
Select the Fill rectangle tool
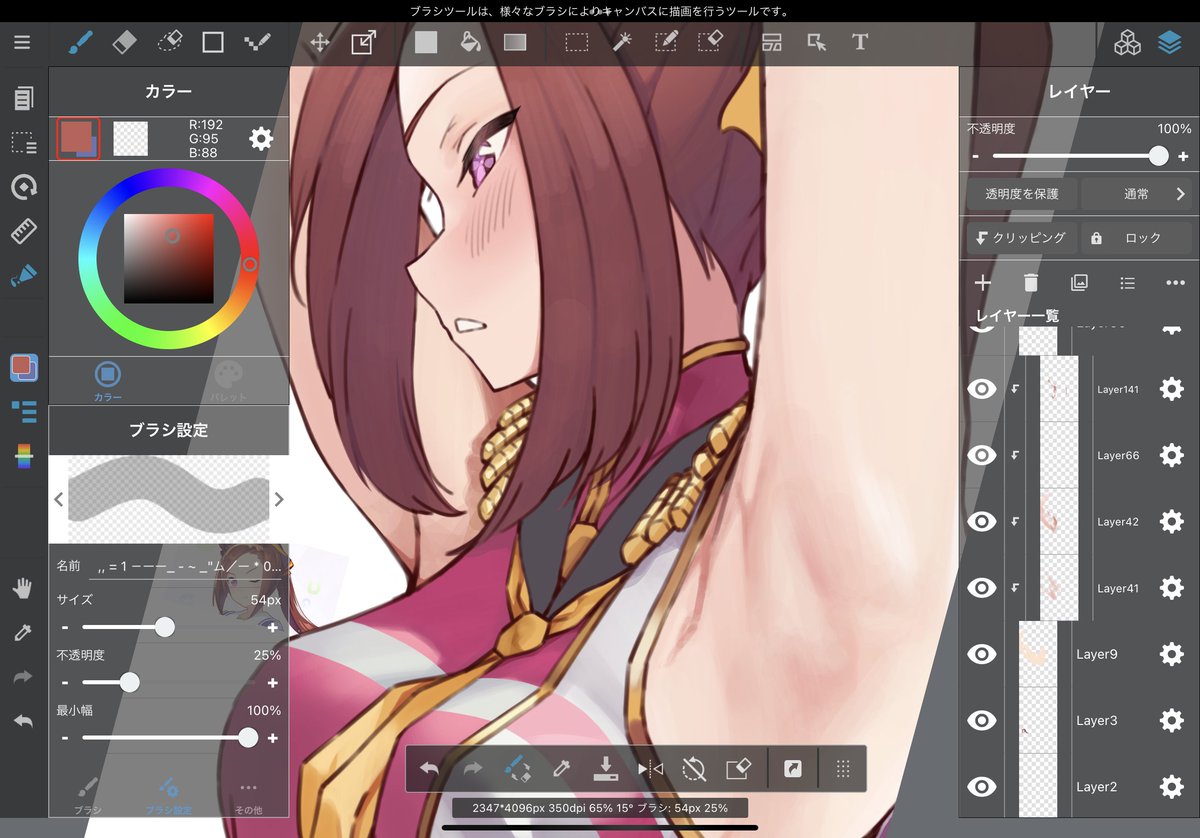(426, 42)
